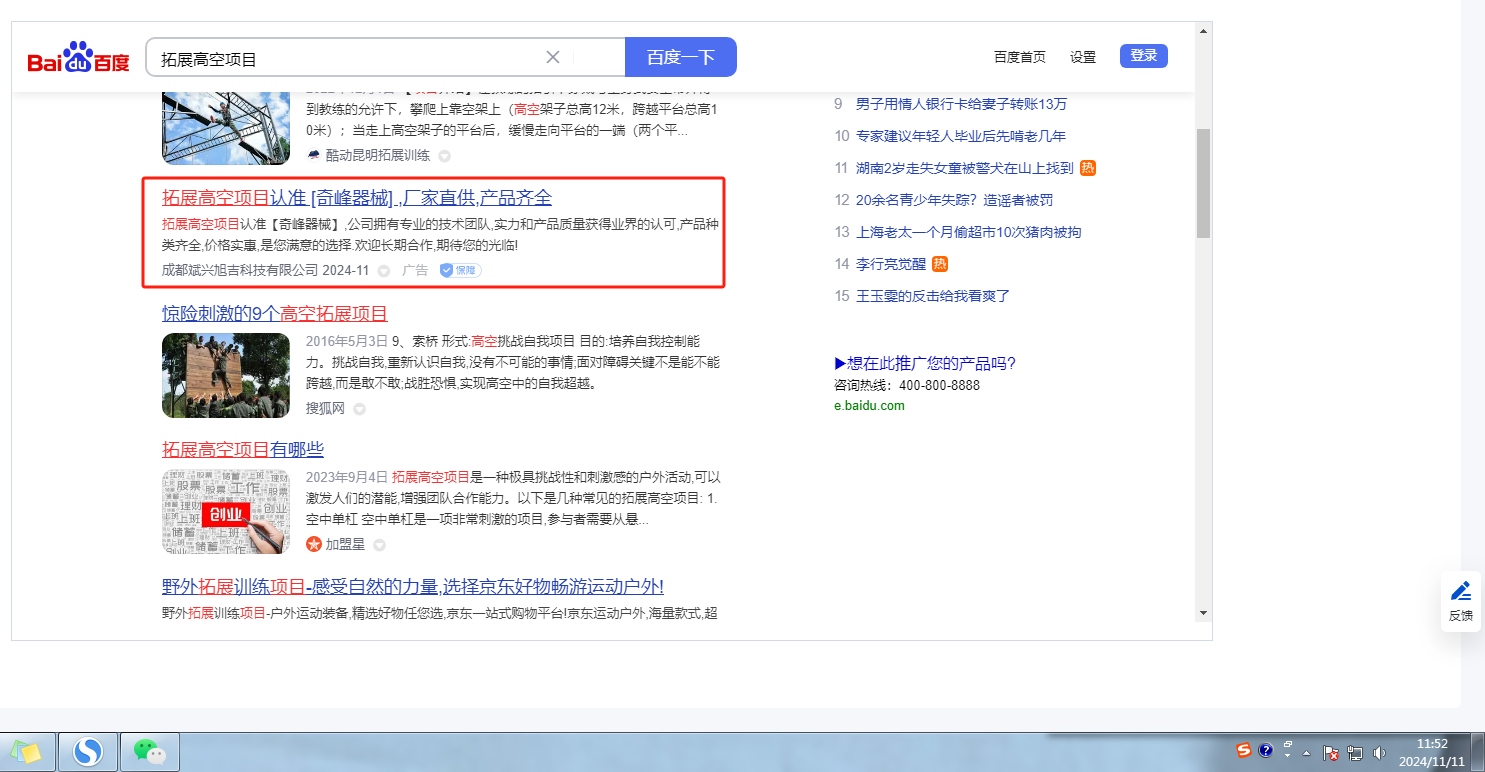1485x772 pixels.
Task: Click the 加盟星 source logo icon
Action: pyautogui.click(x=314, y=544)
